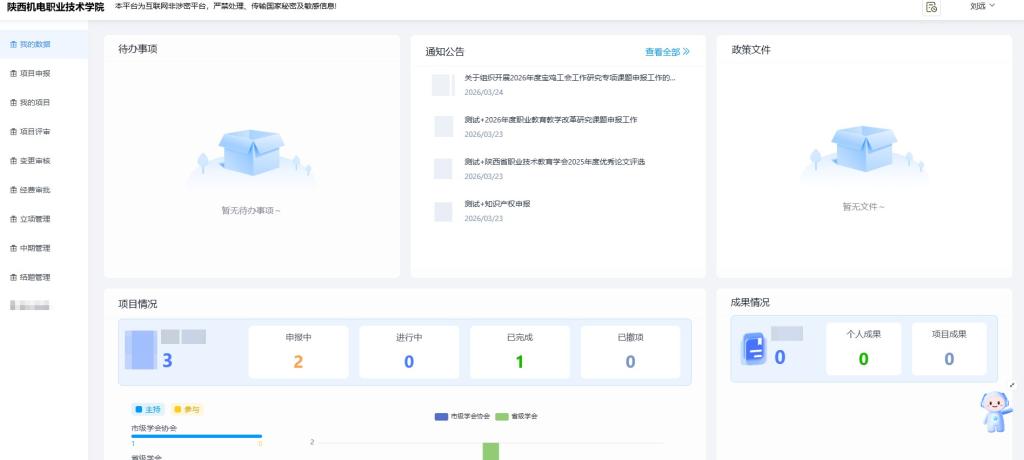Toggle 省级学会 chart legend series

click(x=518, y=416)
